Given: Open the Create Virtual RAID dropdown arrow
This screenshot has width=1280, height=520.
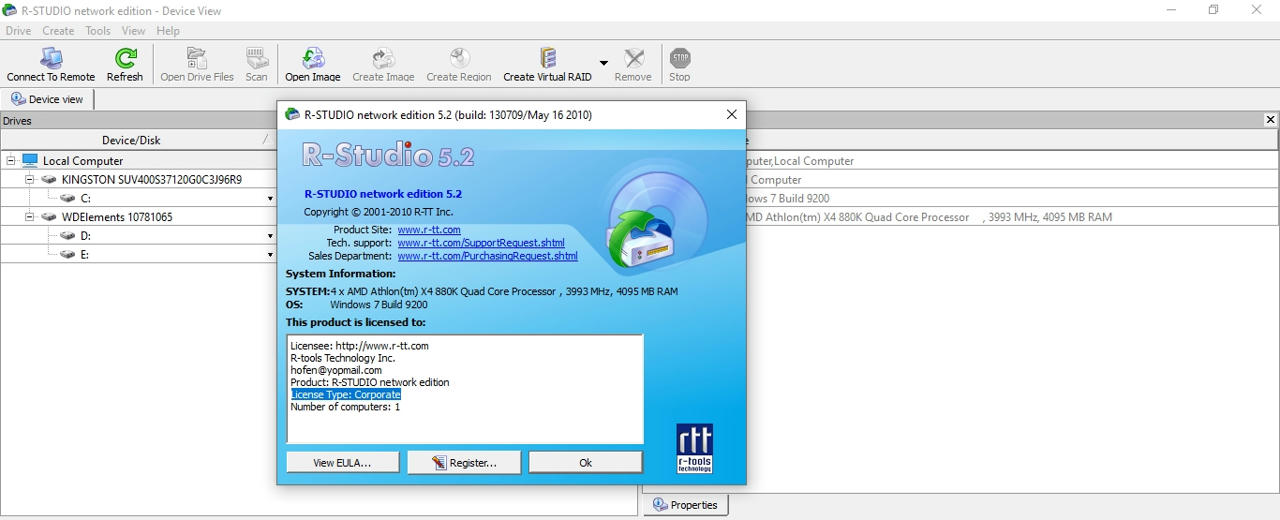Looking at the screenshot, I should [x=603, y=63].
